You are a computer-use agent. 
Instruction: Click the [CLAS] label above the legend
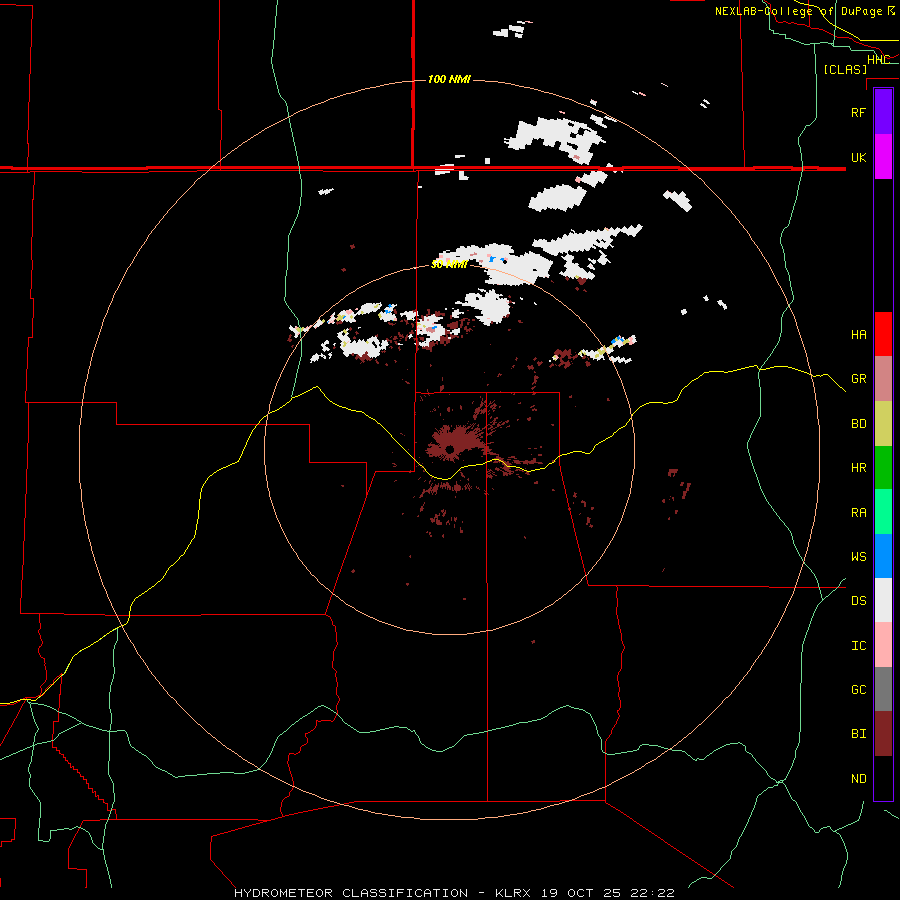coord(845,69)
